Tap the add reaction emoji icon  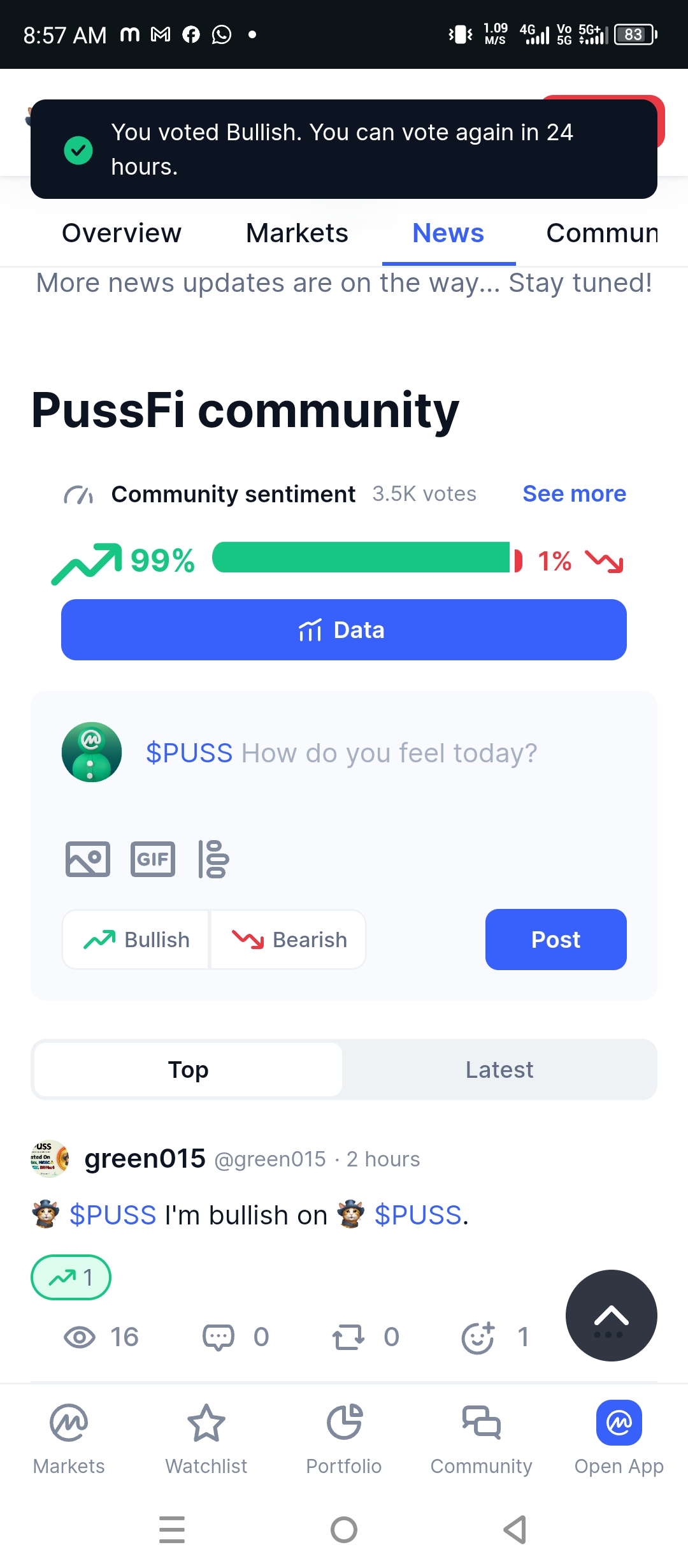(478, 1337)
